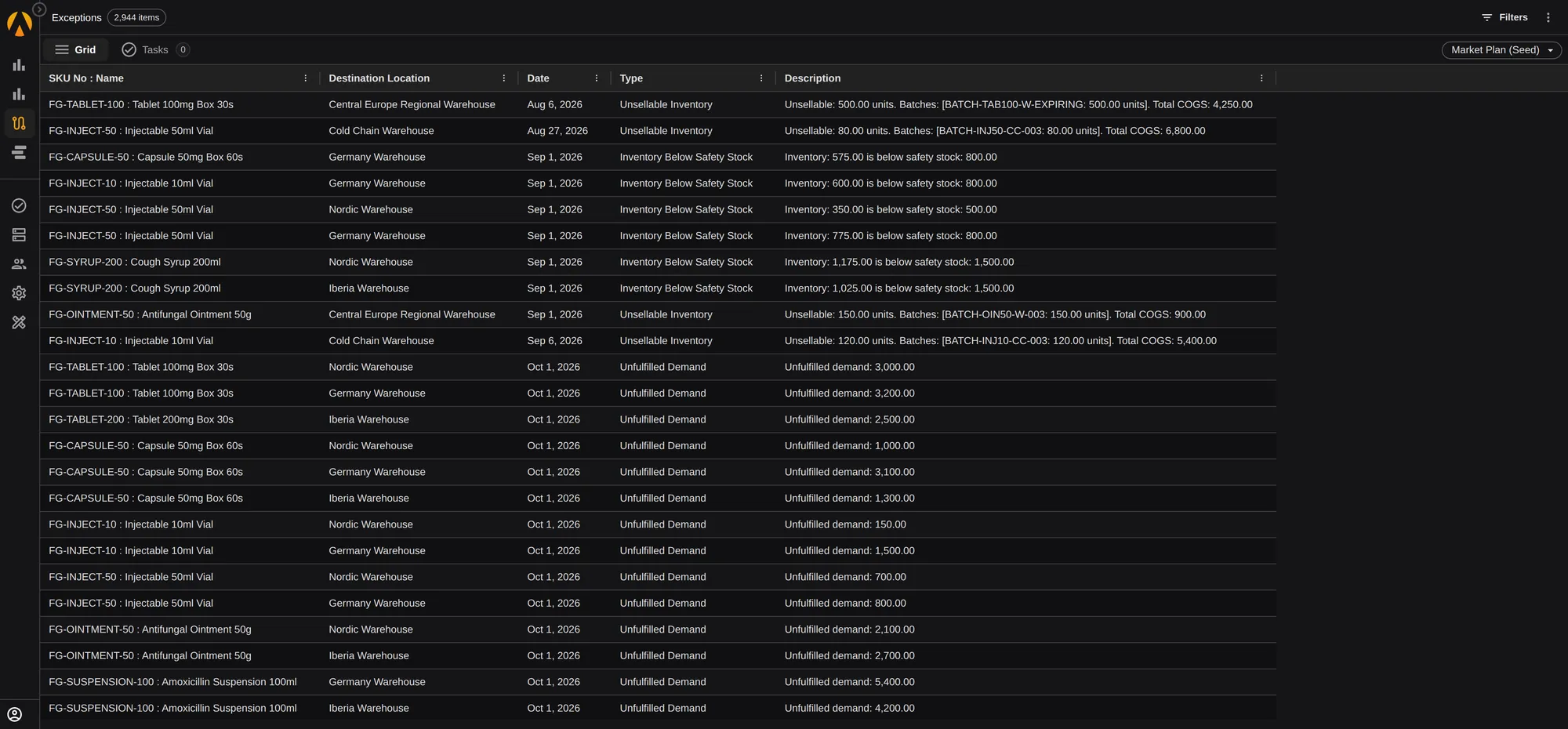
Task: Open the Destination Location column menu
Action: (x=504, y=78)
